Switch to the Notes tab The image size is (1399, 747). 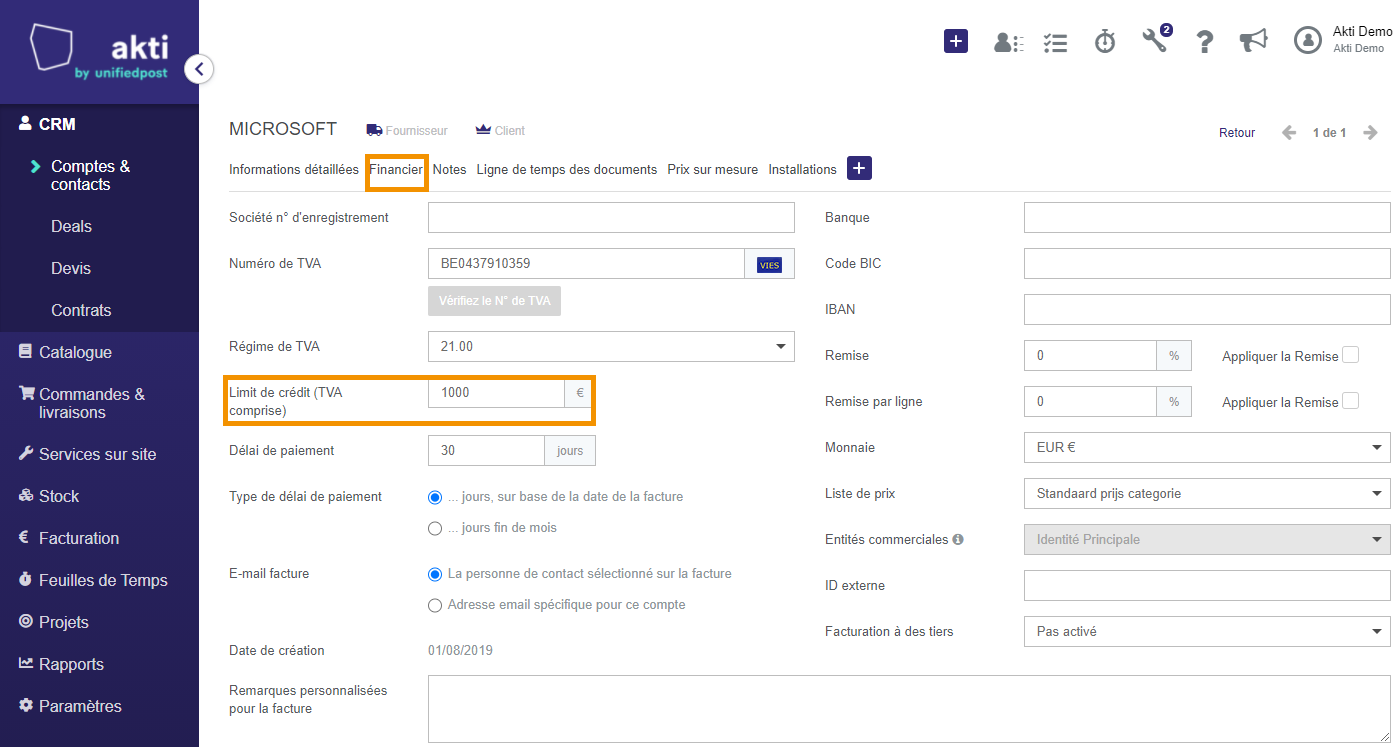point(450,169)
